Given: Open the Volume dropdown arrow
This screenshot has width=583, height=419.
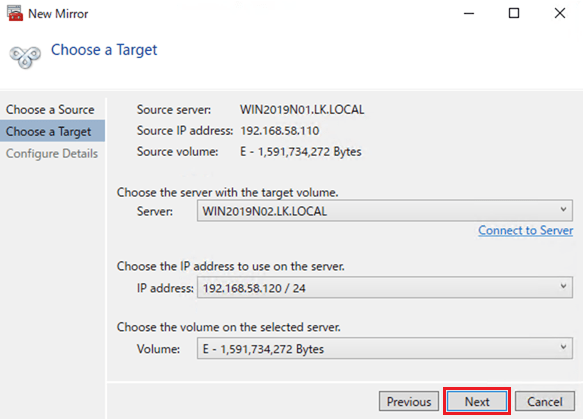Looking at the screenshot, I should tap(563, 347).
